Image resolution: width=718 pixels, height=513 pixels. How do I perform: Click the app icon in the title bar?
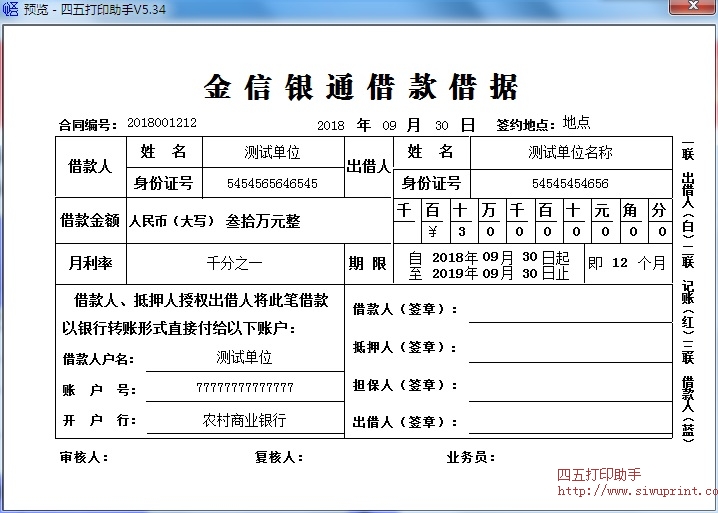(x=10, y=9)
